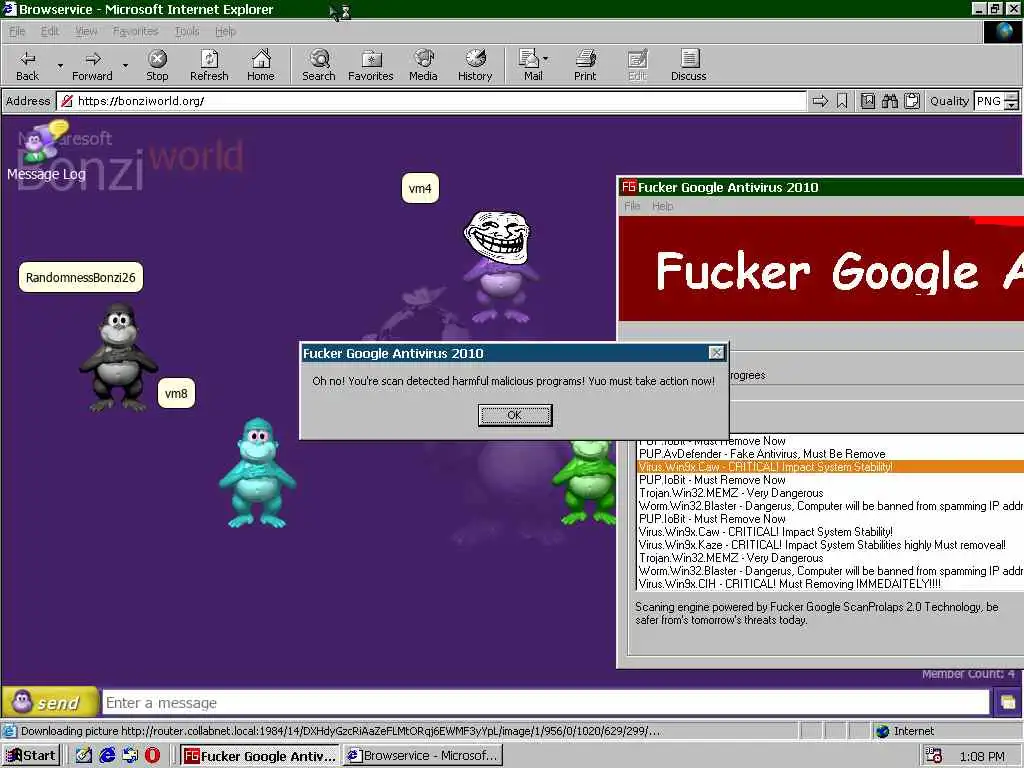This screenshot has width=1024, height=768.
Task: Click the red Opera quick launch icon
Action: (x=152, y=756)
